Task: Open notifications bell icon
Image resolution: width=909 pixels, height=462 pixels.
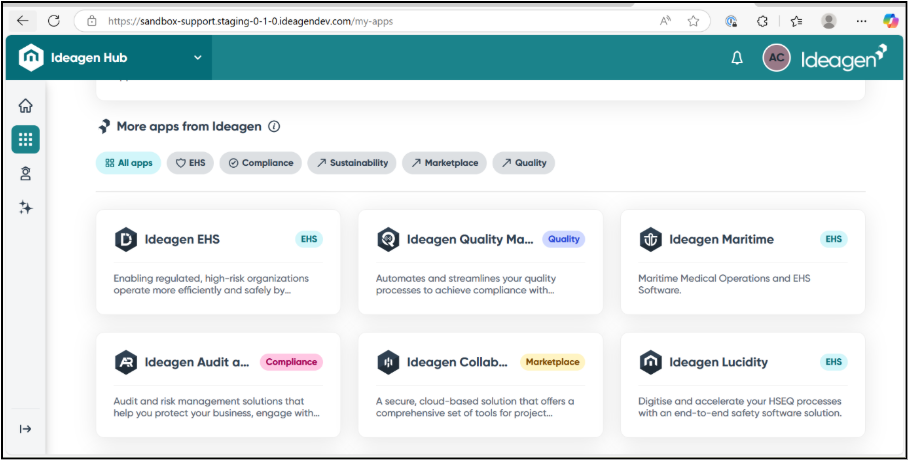Action: [x=737, y=58]
